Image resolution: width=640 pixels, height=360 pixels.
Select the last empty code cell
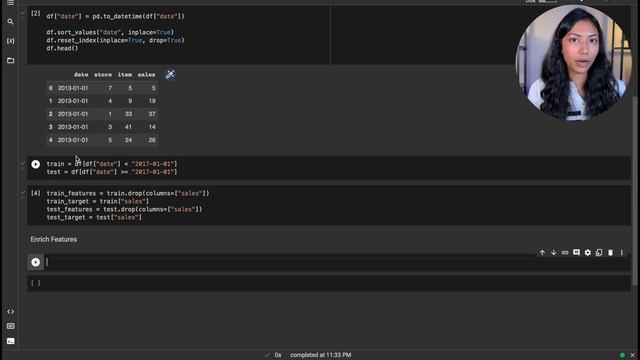pyautogui.click(x=329, y=283)
